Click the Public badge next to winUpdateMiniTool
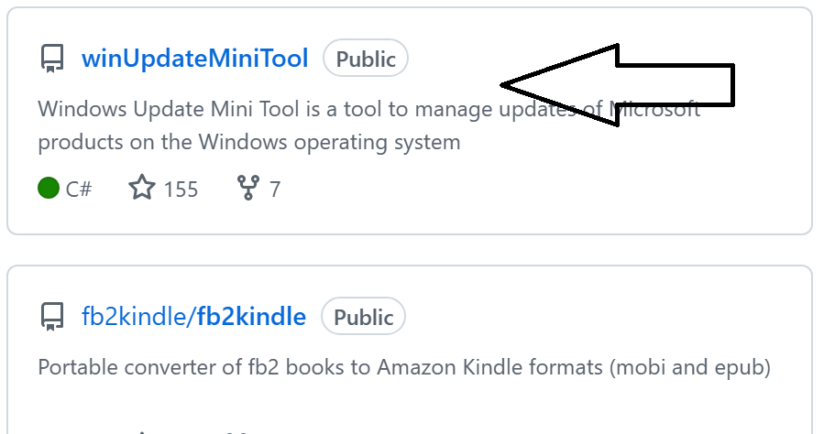The width and height of the screenshot is (824, 434). pos(366,59)
